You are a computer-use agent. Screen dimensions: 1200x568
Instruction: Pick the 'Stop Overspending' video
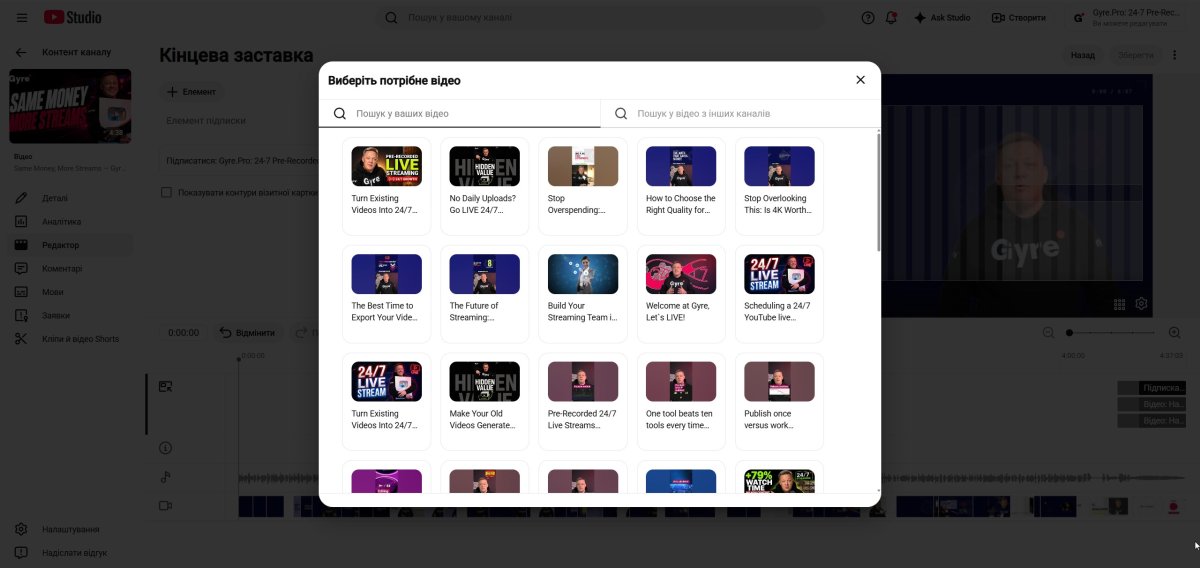(582, 186)
